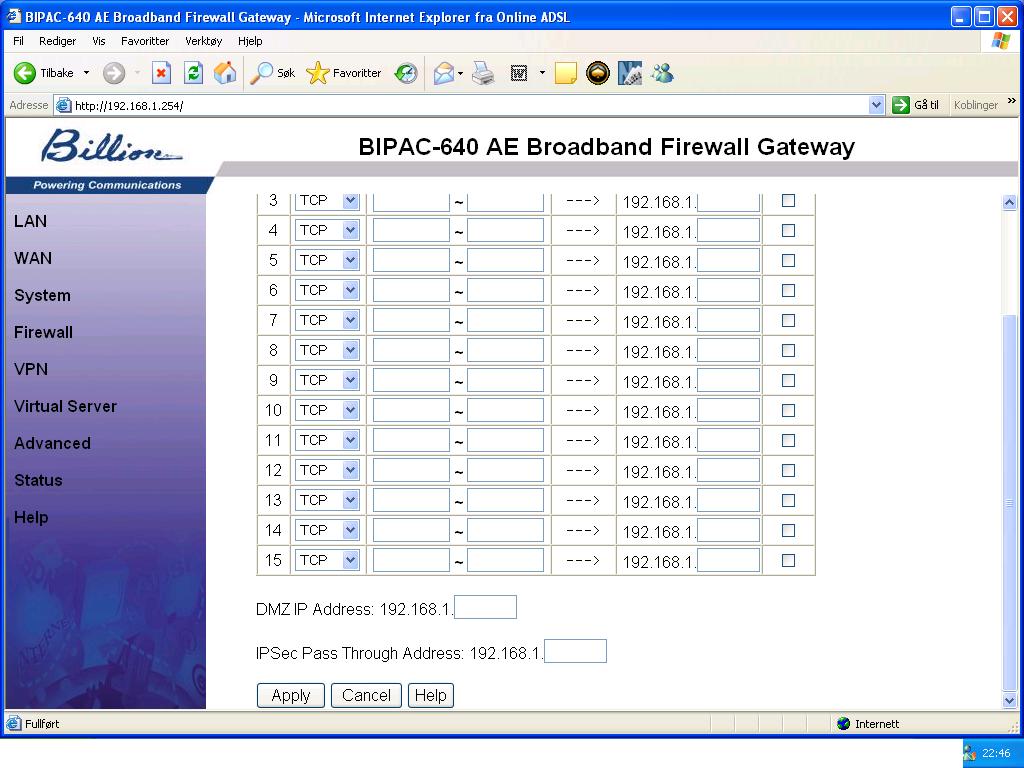The image size is (1024, 768).
Task: Open the VPN sidebar section
Action: point(31,370)
